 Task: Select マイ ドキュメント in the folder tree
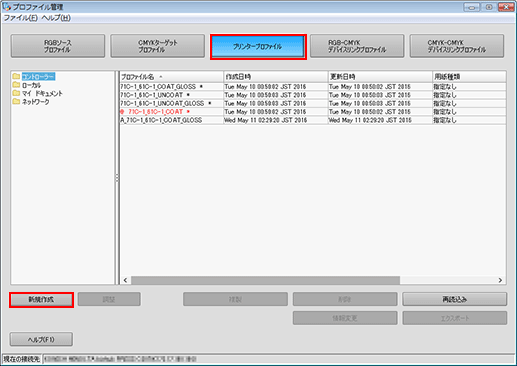click(x=42, y=94)
